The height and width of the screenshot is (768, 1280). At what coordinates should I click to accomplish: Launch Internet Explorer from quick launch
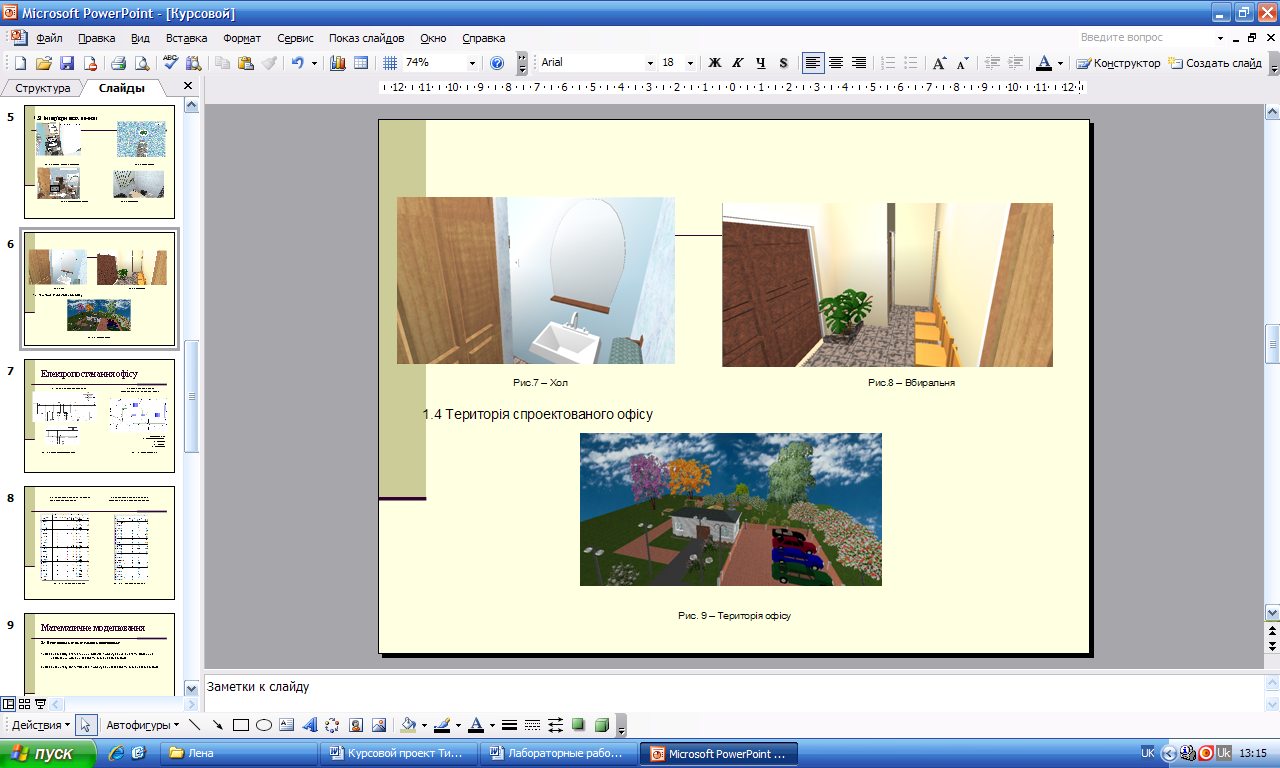[x=116, y=753]
